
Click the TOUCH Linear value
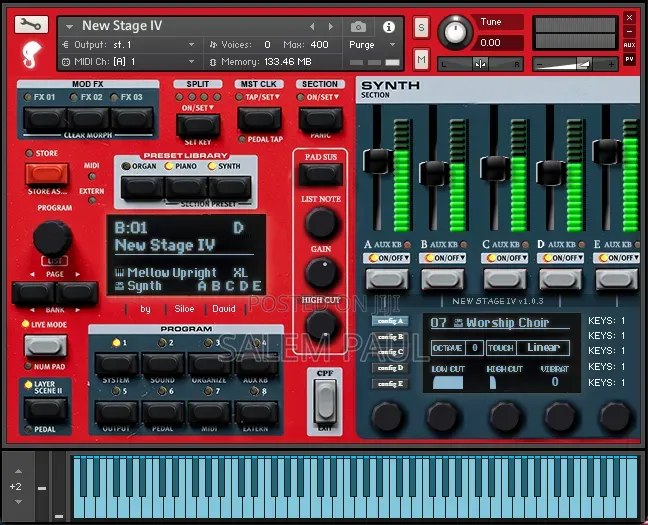pyautogui.click(x=543, y=348)
